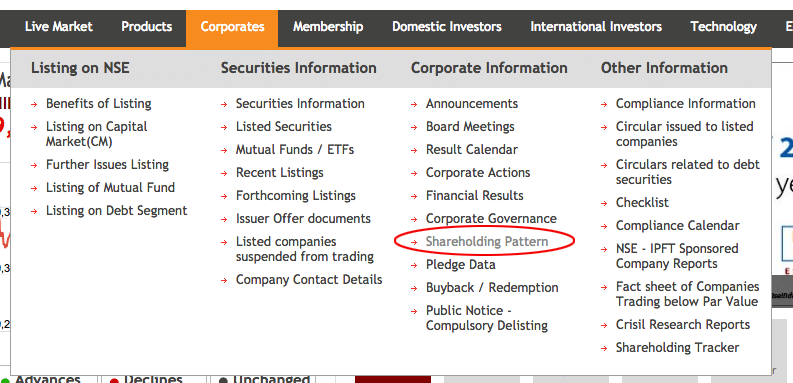The width and height of the screenshot is (793, 383).
Task: Open the Listing on Debt Segment link
Action: click(116, 211)
